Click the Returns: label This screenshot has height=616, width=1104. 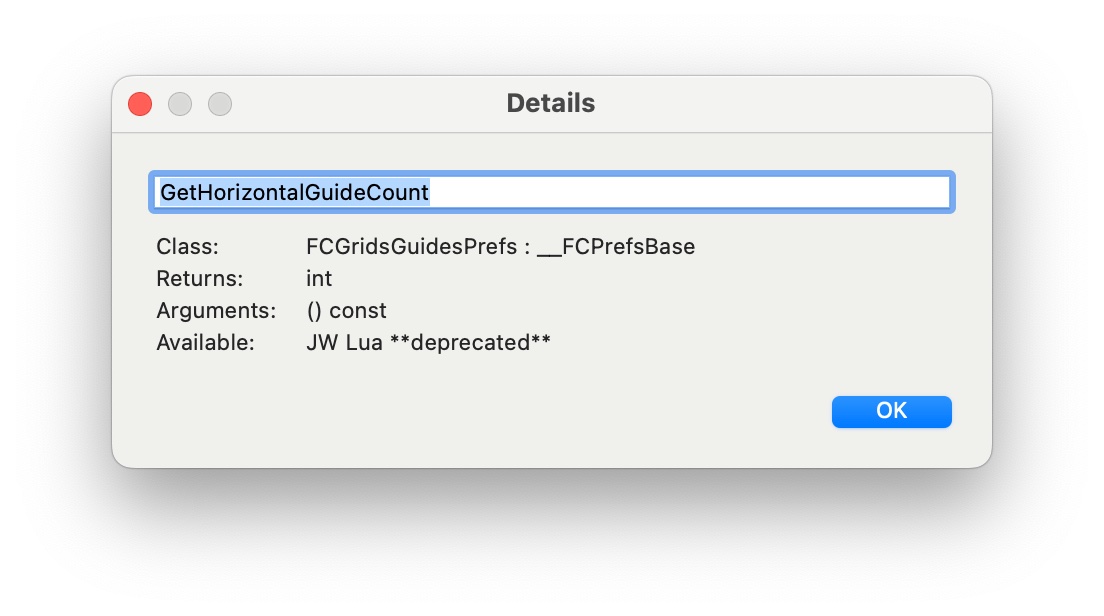point(199,278)
